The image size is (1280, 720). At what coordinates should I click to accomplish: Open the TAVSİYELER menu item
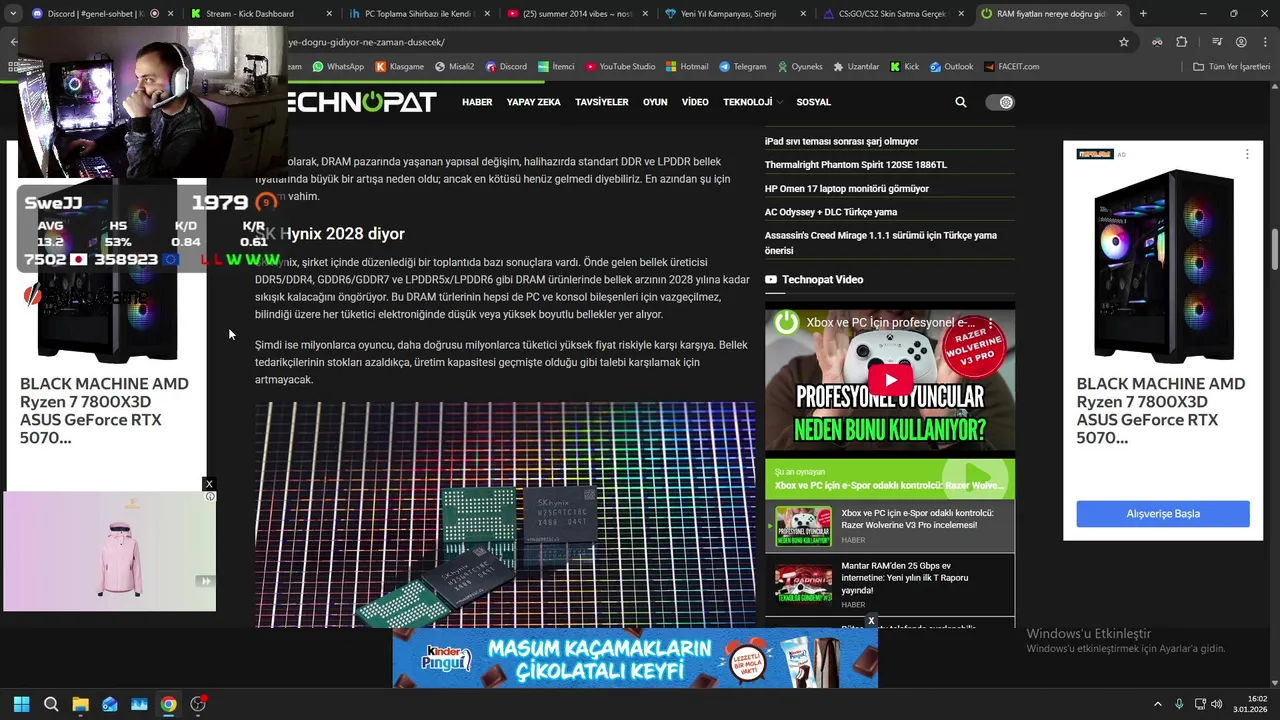coord(601,102)
